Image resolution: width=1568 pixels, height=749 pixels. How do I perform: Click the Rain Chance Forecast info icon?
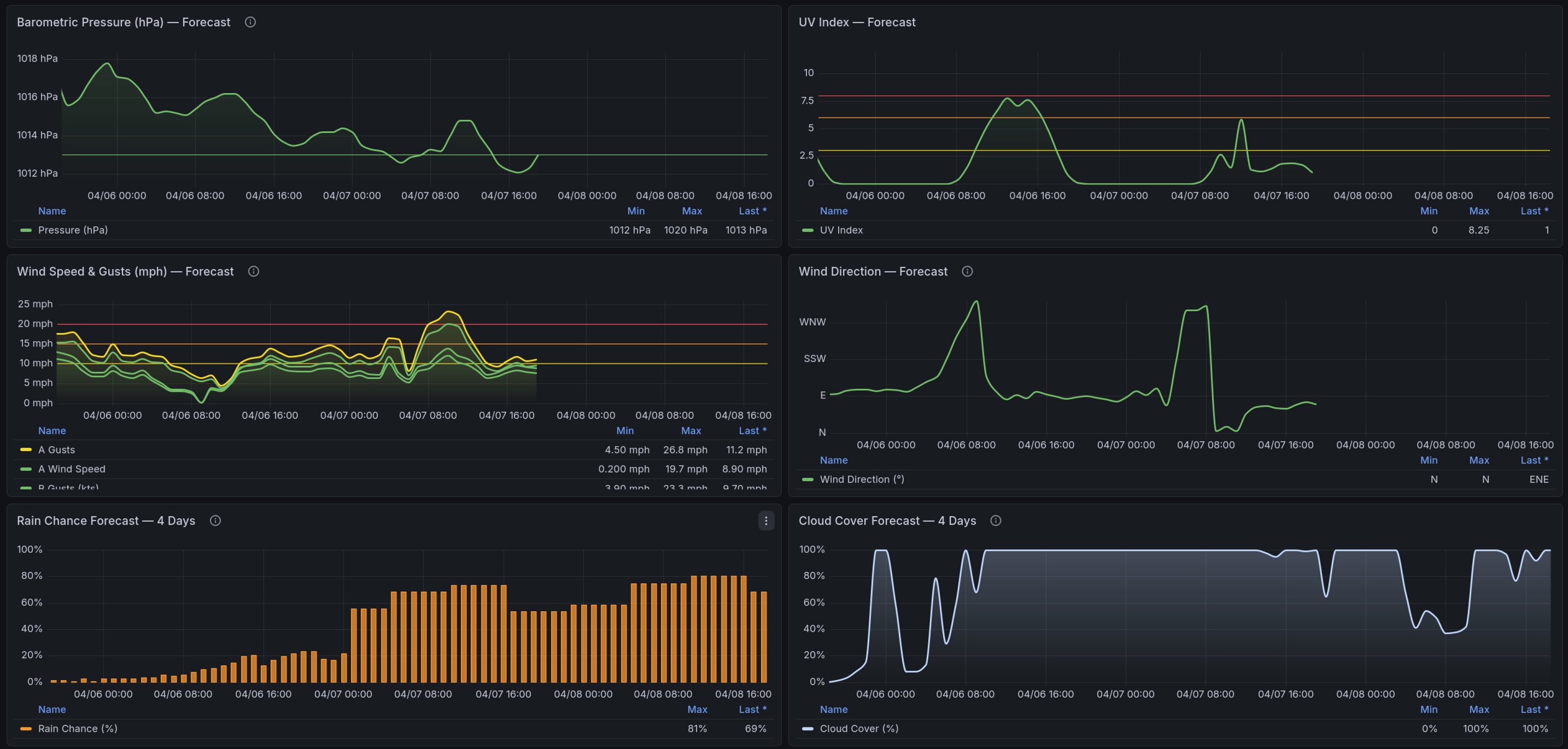[215, 521]
